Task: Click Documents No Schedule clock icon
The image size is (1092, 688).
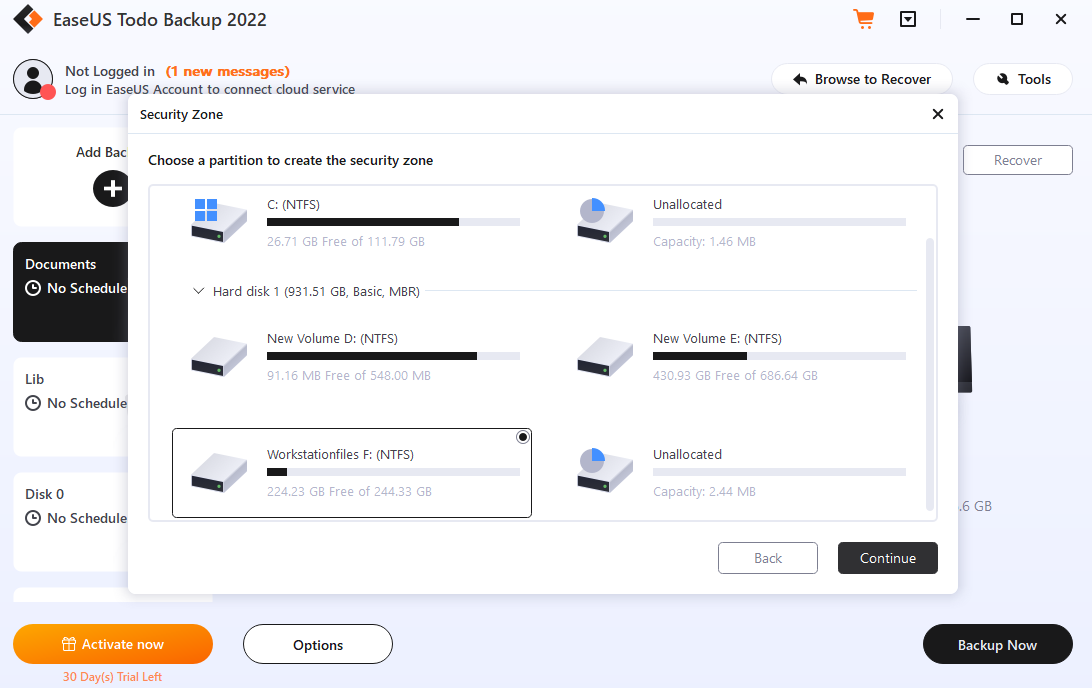Action: (33, 288)
